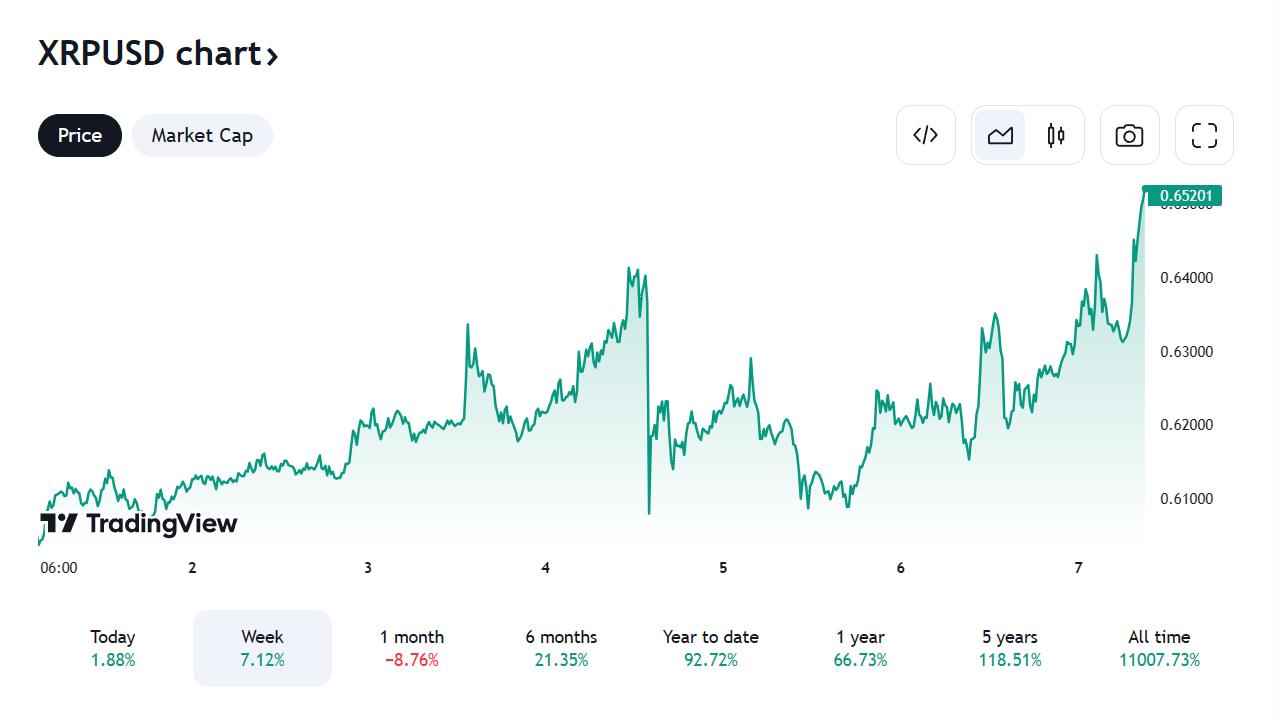Viewport: 1280px width, 720px height.
Task: Click the day 4 marker on time axis
Action: 545,568
